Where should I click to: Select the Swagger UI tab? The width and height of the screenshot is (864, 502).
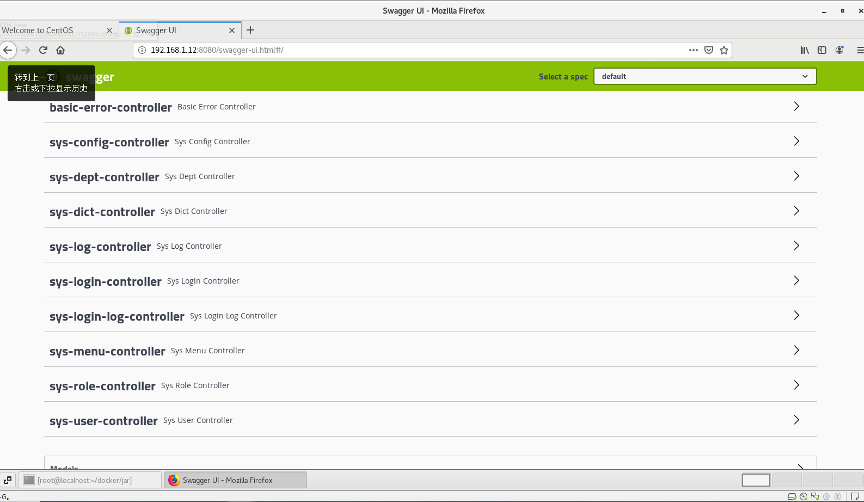click(180, 30)
